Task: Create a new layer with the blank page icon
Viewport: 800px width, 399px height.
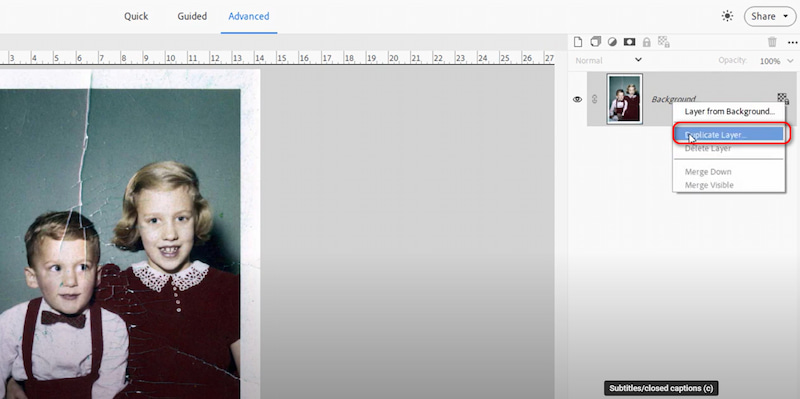Action: [578, 42]
